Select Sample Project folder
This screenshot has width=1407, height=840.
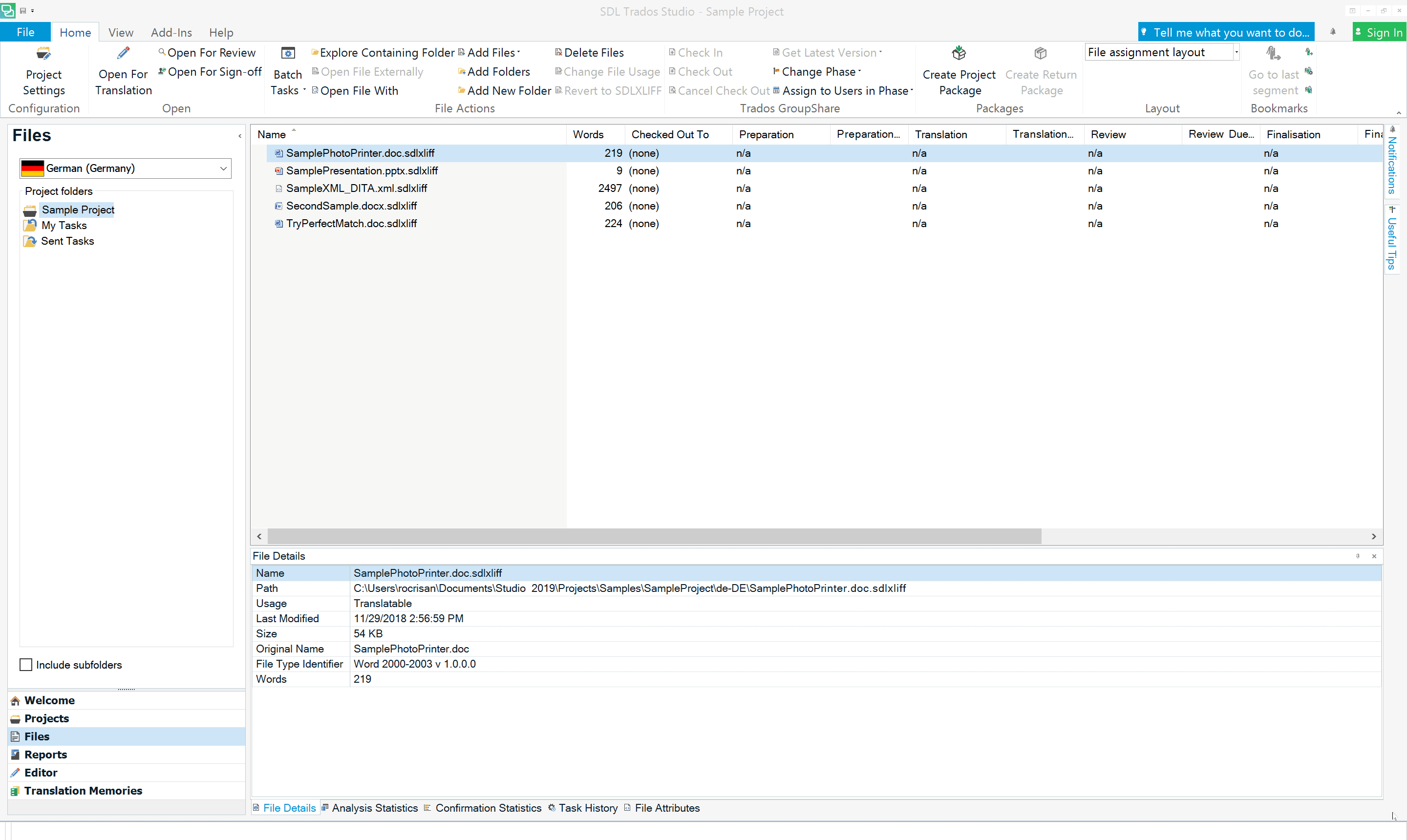coord(78,210)
